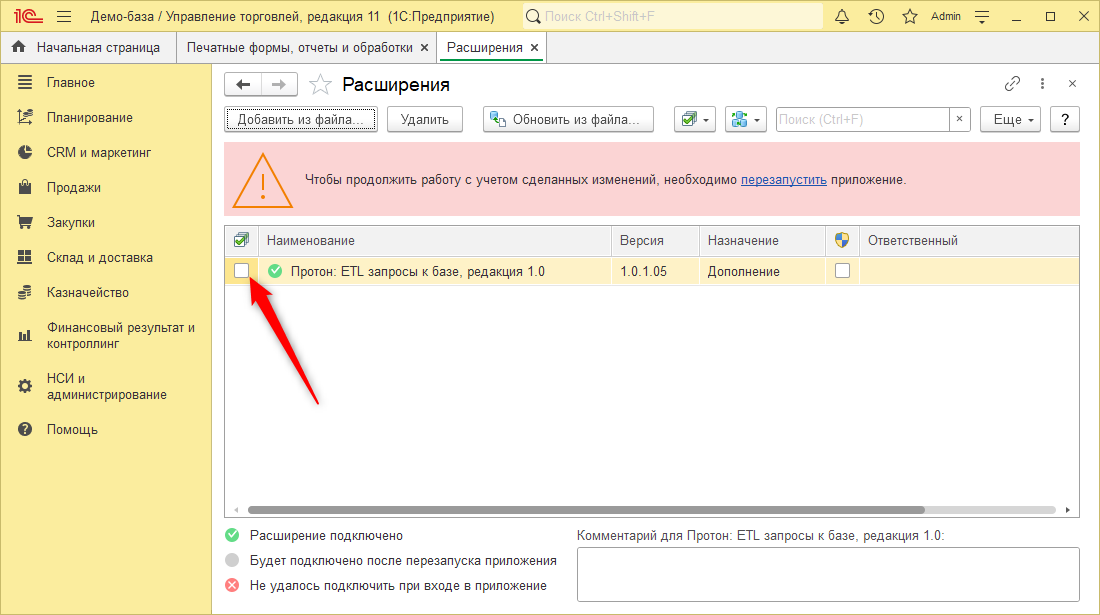This screenshot has height=615, width=1100.
Task: Open the 1C main menu hamburger icon
Action: coord(64,16)
